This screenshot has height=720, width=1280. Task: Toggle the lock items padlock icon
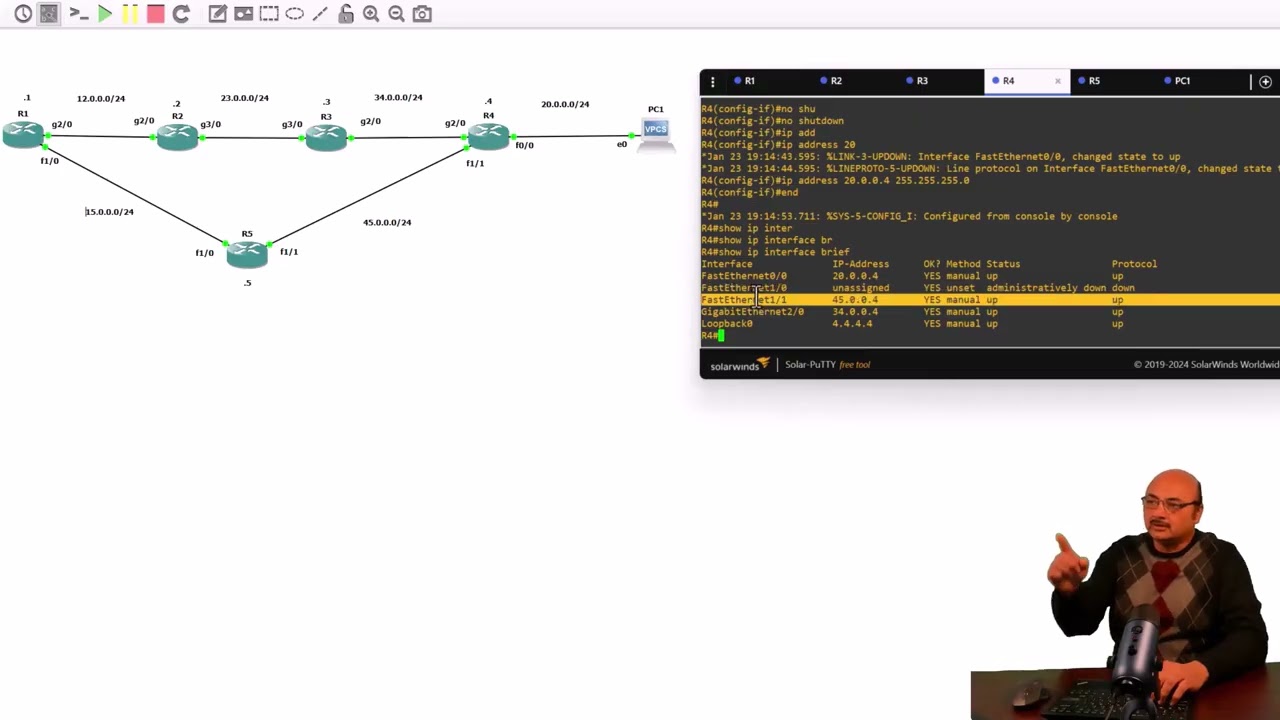(346, 14)
